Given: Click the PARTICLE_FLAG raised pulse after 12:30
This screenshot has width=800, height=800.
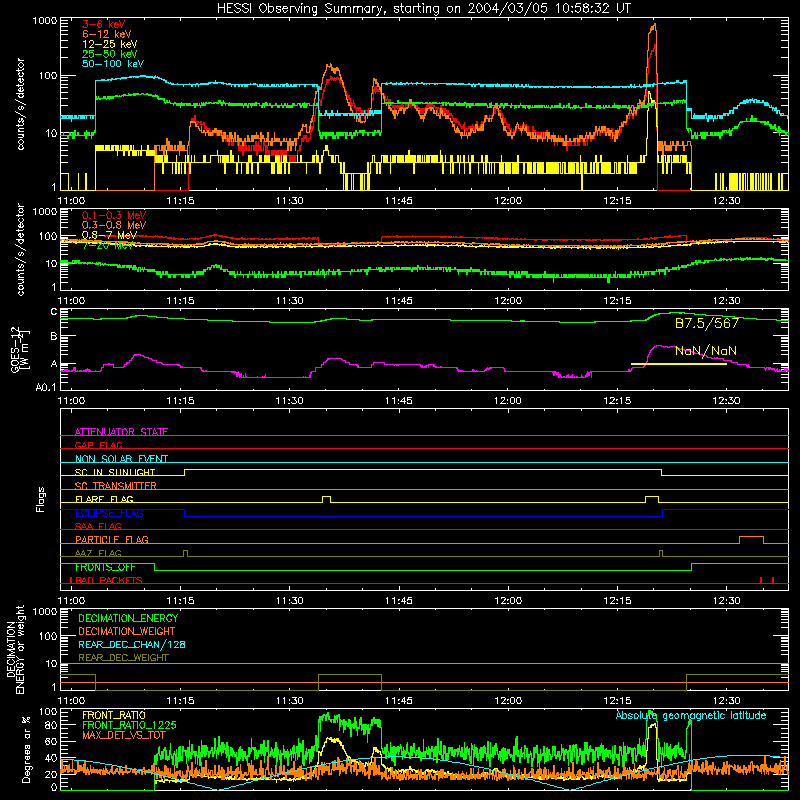Looking at the screenshot, I should click(x=752, y=540).
